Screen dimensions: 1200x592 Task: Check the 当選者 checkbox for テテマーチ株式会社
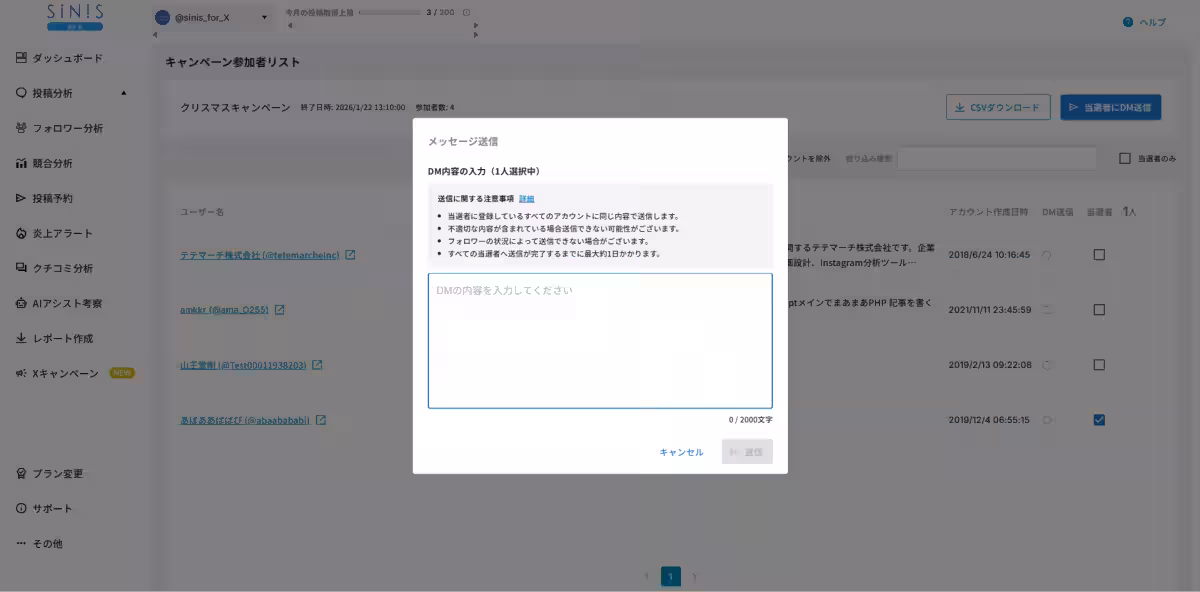pyautogui.click(x=1099, y=254)
